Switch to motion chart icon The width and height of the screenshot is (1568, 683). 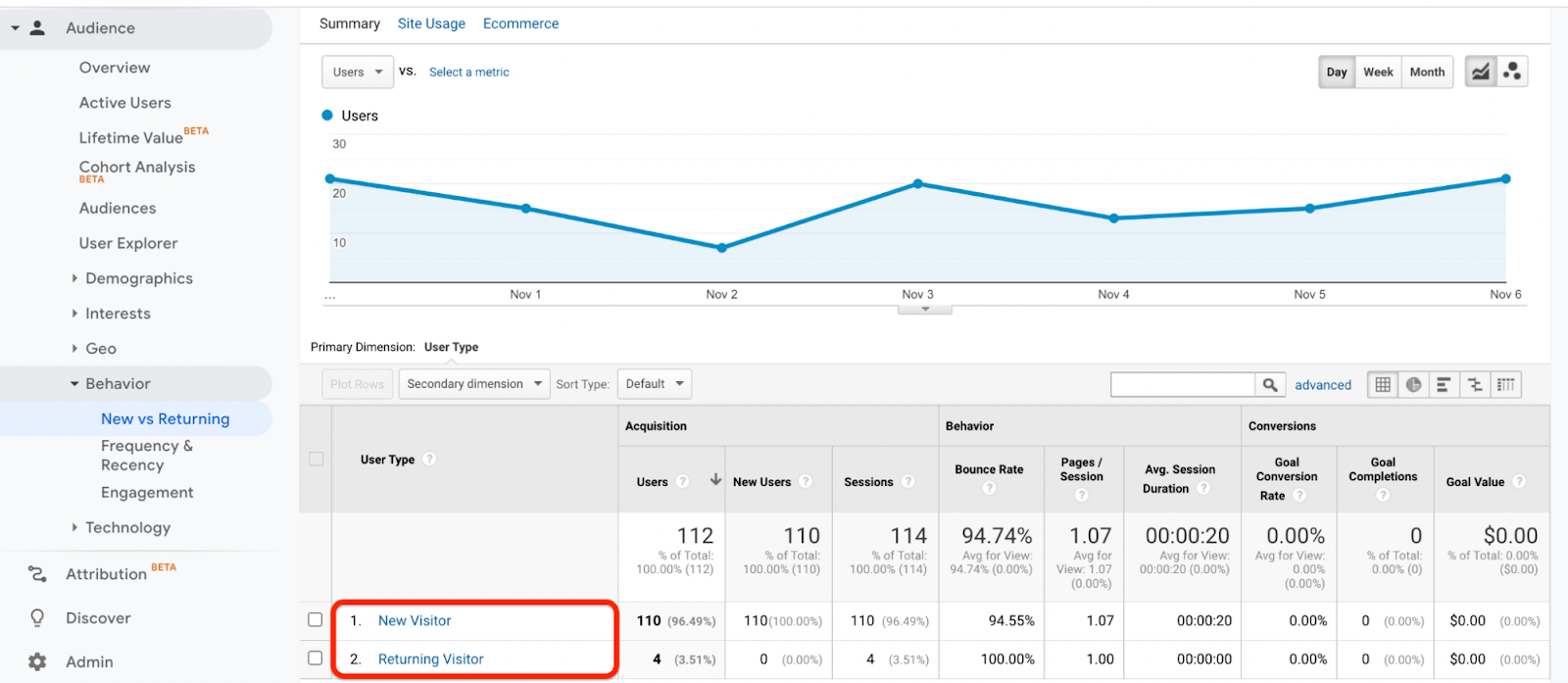point(1512,72)
